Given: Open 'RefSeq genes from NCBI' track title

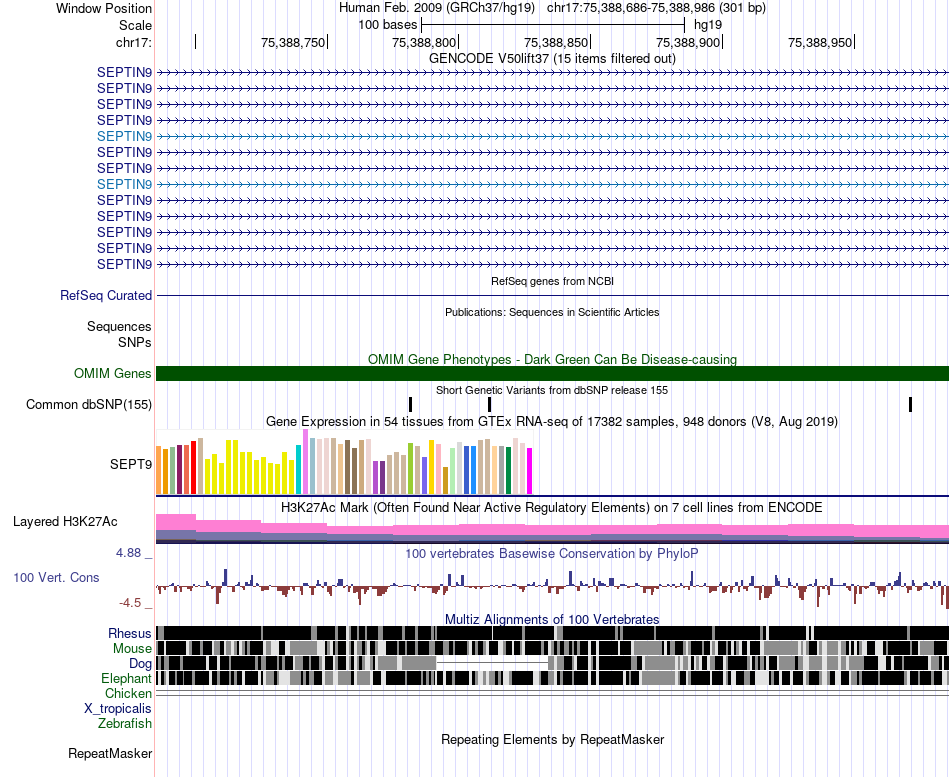Looking at the screenshot, I should coord(552,281).
